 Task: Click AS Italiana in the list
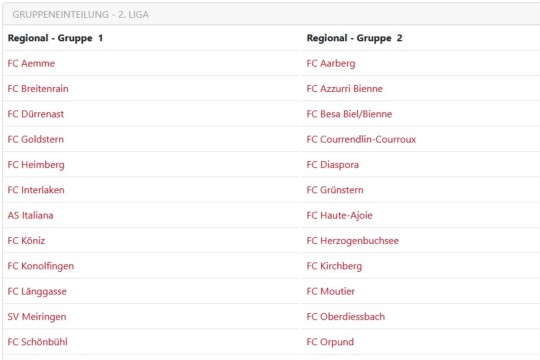(x=30, y=216)
